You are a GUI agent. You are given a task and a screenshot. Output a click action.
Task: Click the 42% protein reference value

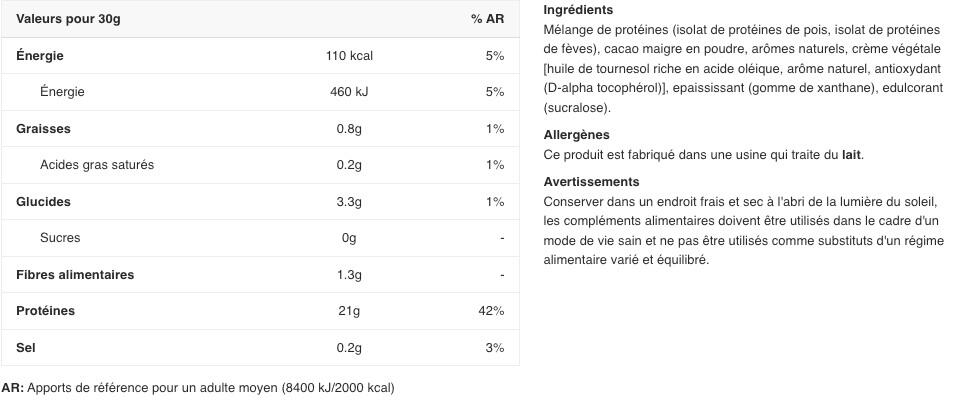(491, 311)
